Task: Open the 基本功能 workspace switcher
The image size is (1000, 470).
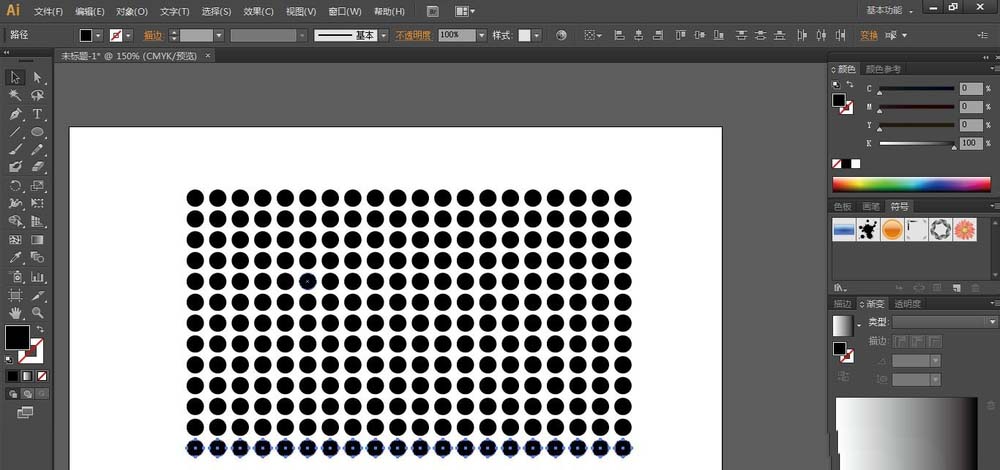Action: [x=888, y=10]
